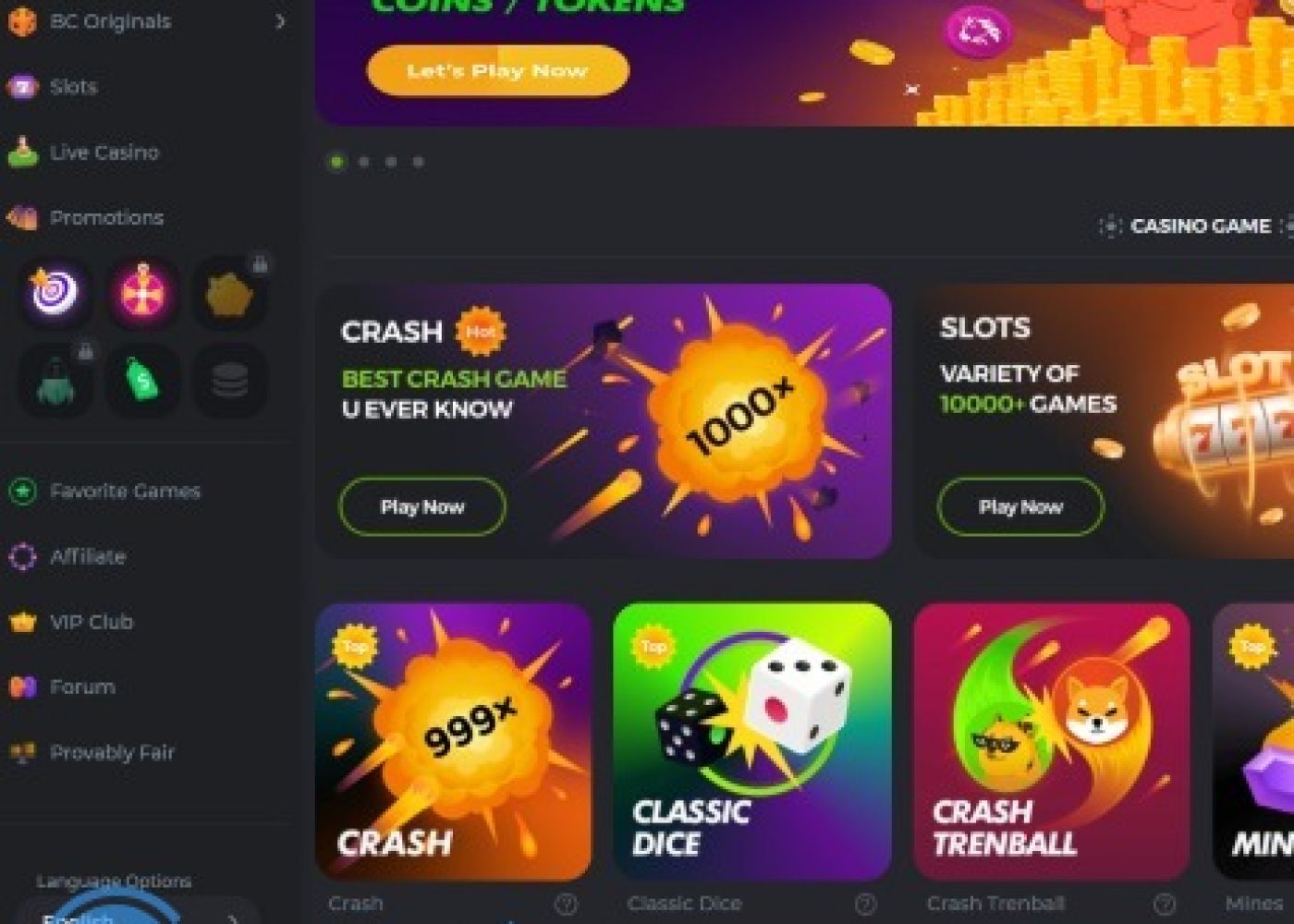Show info for Crash Trenball game
The height and width of the screenshot is (924, 1294).
[1165, 904]
